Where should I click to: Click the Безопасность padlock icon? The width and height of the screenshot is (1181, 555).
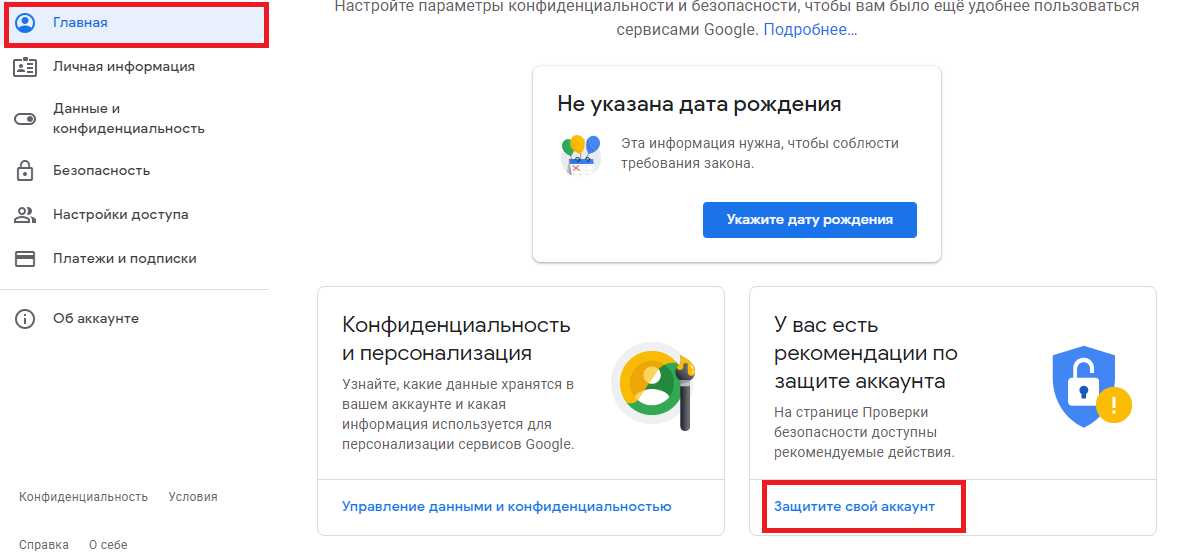pyautogui.click(x=25, y=171)
